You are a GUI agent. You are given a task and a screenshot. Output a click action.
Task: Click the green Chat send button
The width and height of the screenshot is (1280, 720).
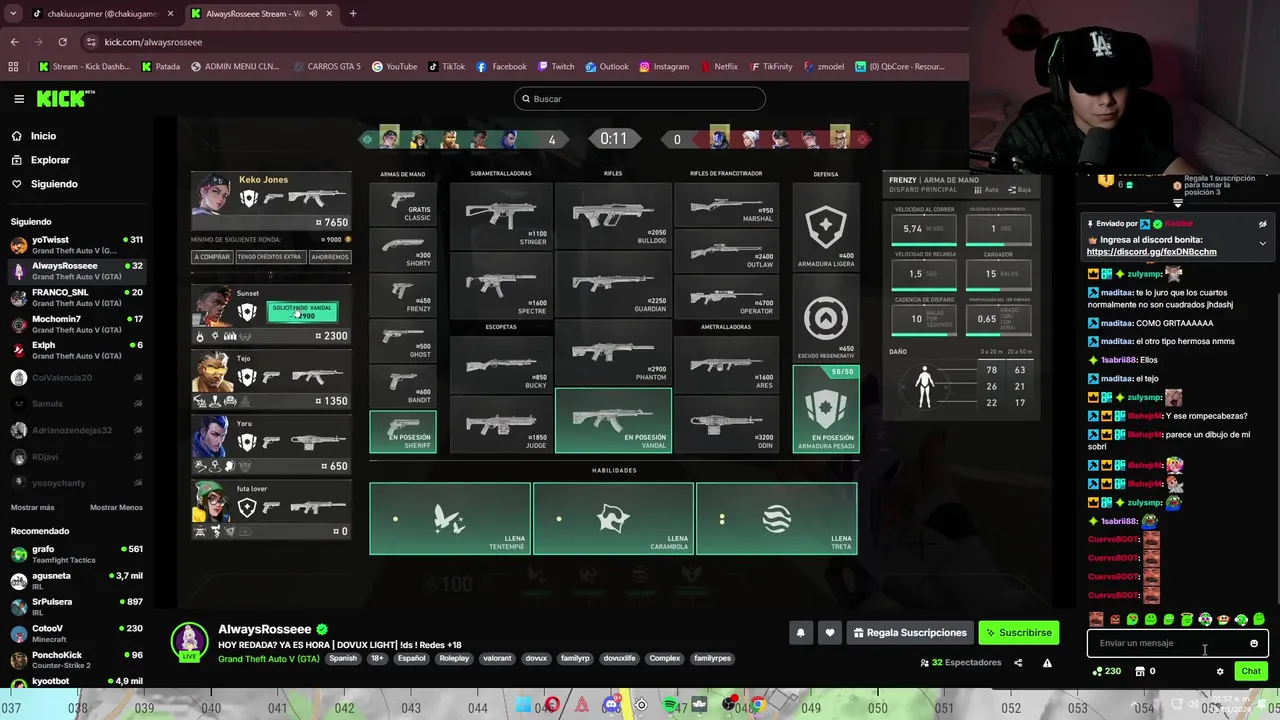click(1250, 671)
